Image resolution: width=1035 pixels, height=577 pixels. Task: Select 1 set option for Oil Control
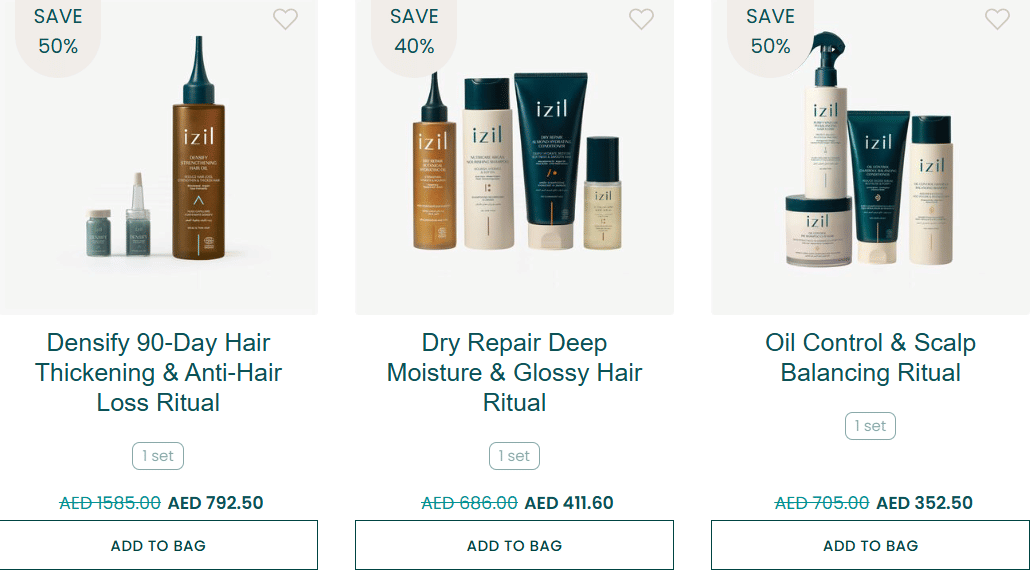click(x=870, y=426)
